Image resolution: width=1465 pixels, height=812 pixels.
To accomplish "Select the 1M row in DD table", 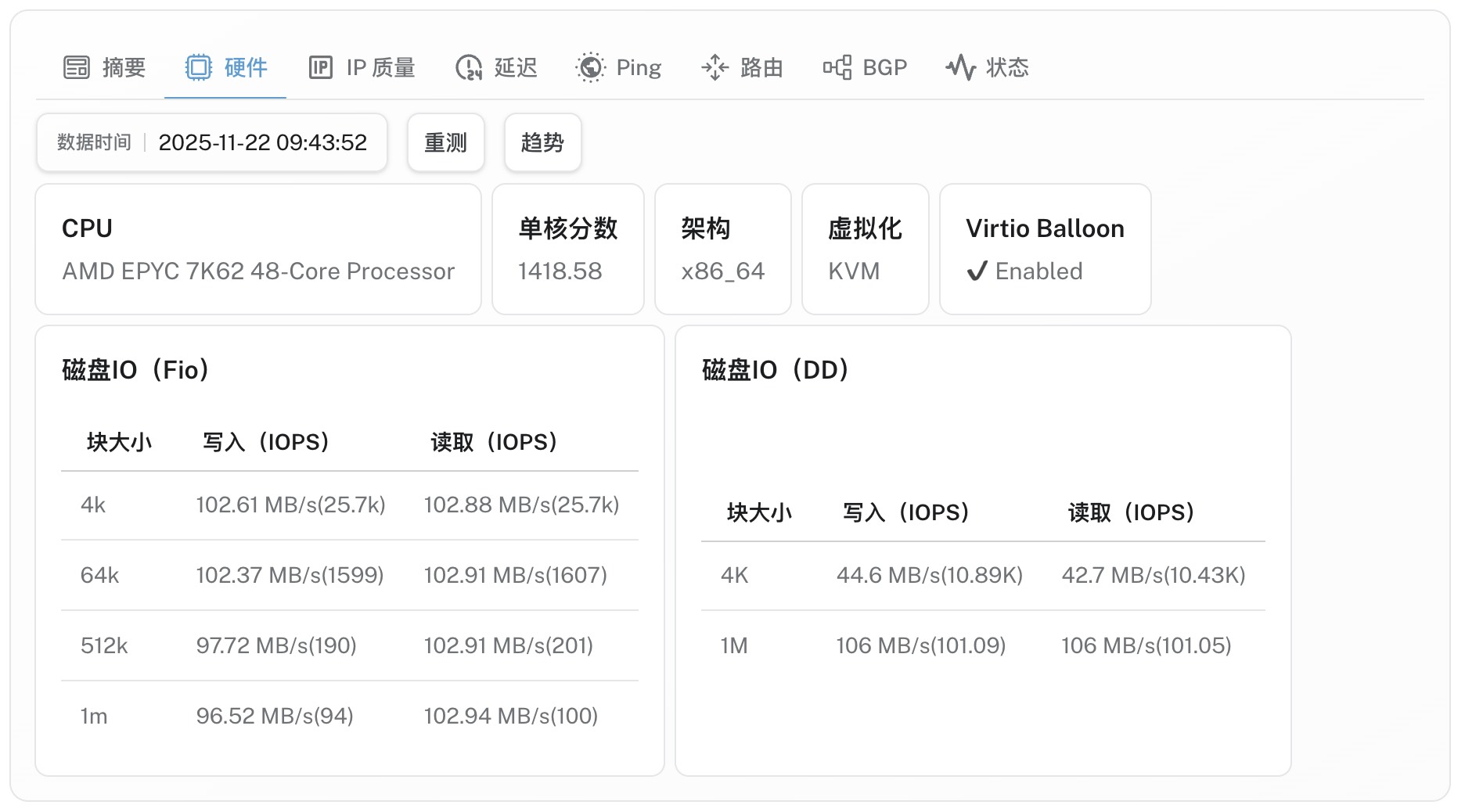I will (982, 645).
